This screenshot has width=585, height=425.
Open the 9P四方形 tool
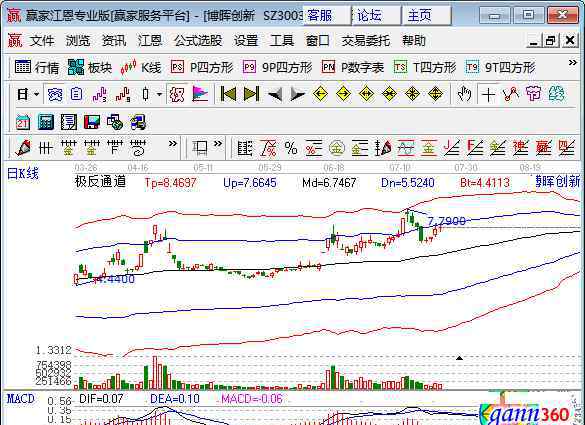[277, 68]
